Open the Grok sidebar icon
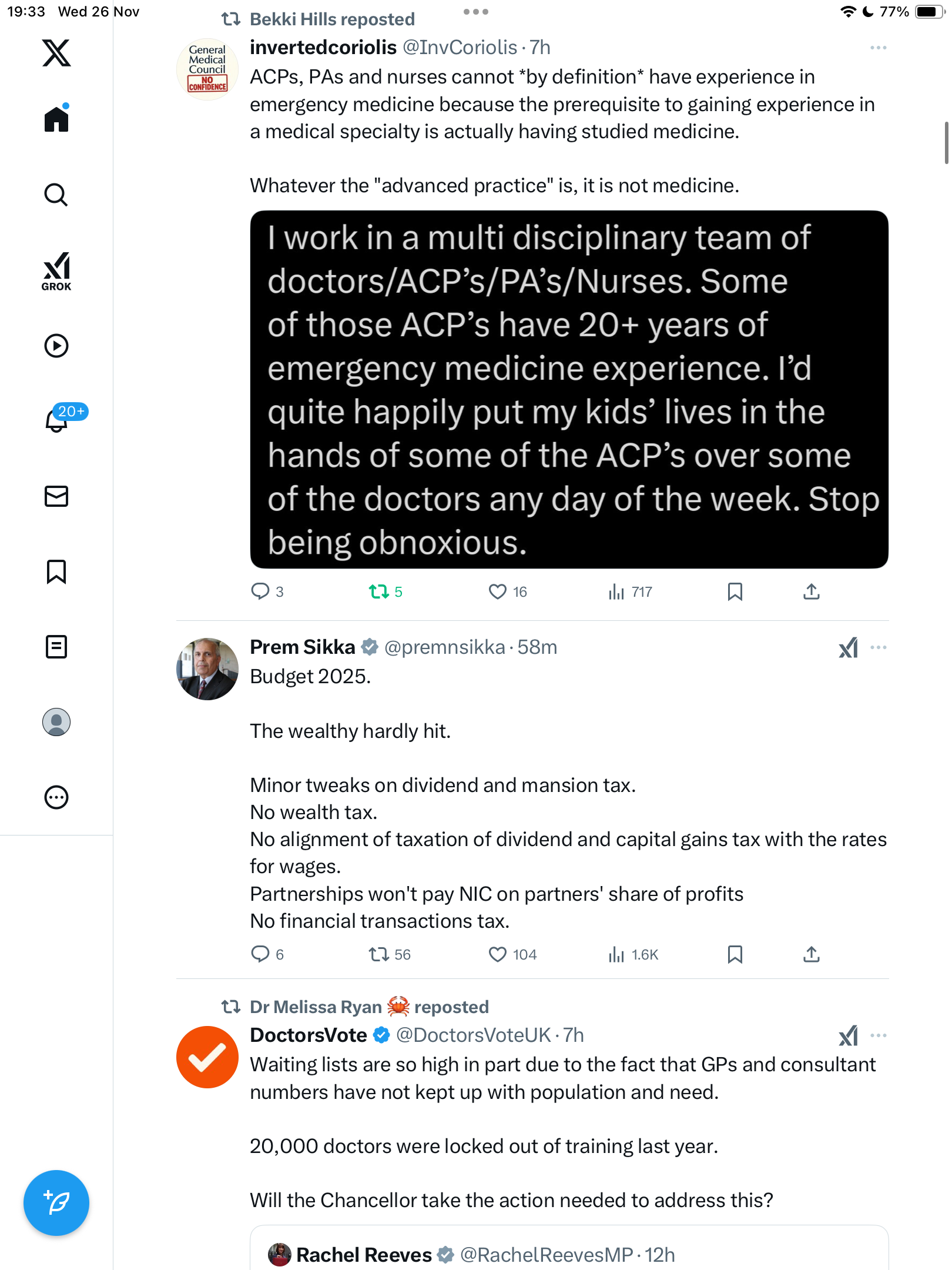952x1270 pixels. [56, 271]
